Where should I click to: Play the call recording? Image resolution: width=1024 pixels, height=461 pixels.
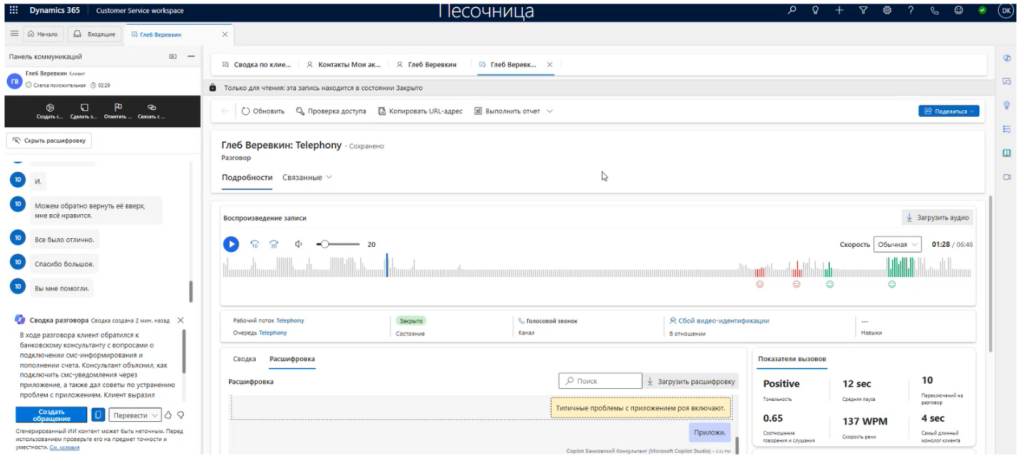(231, 244)
